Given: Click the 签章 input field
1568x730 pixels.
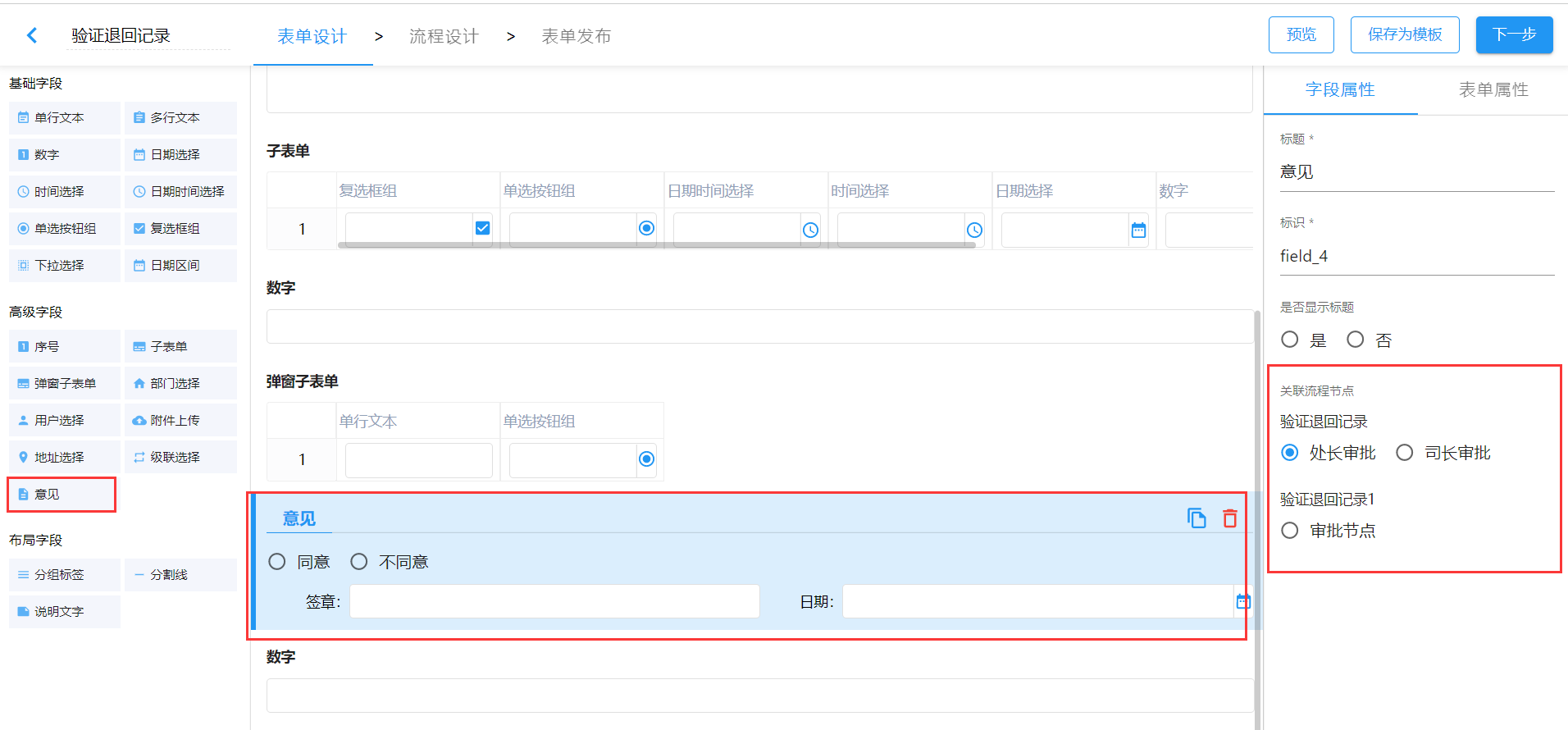Looking at the screenshot, I should (554, 601).
